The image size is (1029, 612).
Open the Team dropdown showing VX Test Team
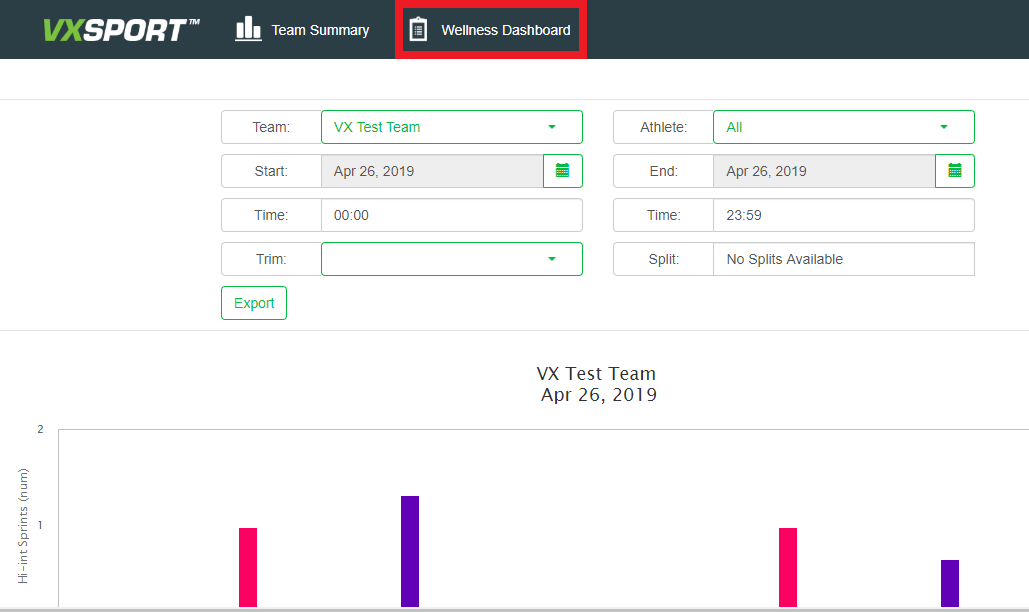(452, 127)
